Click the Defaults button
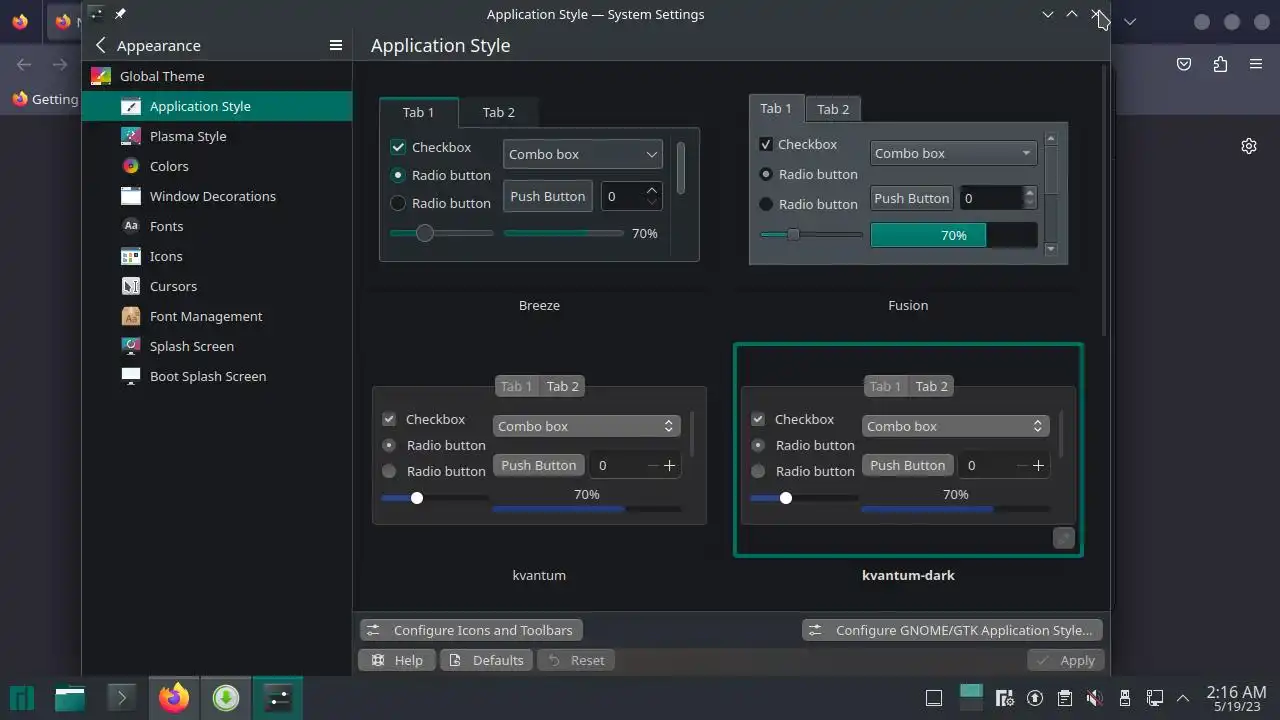The image size is (1280, 720). pyautogui.click(x=486, y=660)
